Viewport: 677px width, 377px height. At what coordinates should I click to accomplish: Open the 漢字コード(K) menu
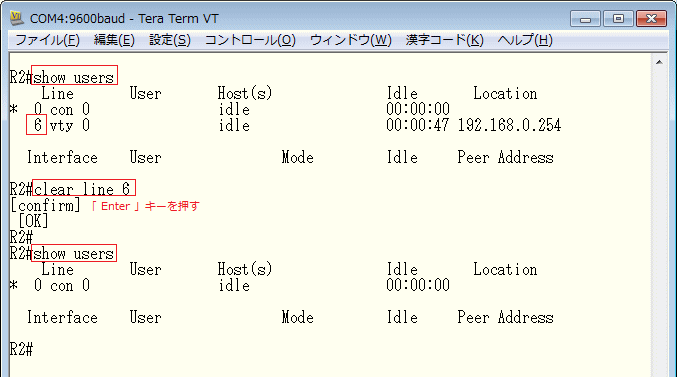(444, 40)
